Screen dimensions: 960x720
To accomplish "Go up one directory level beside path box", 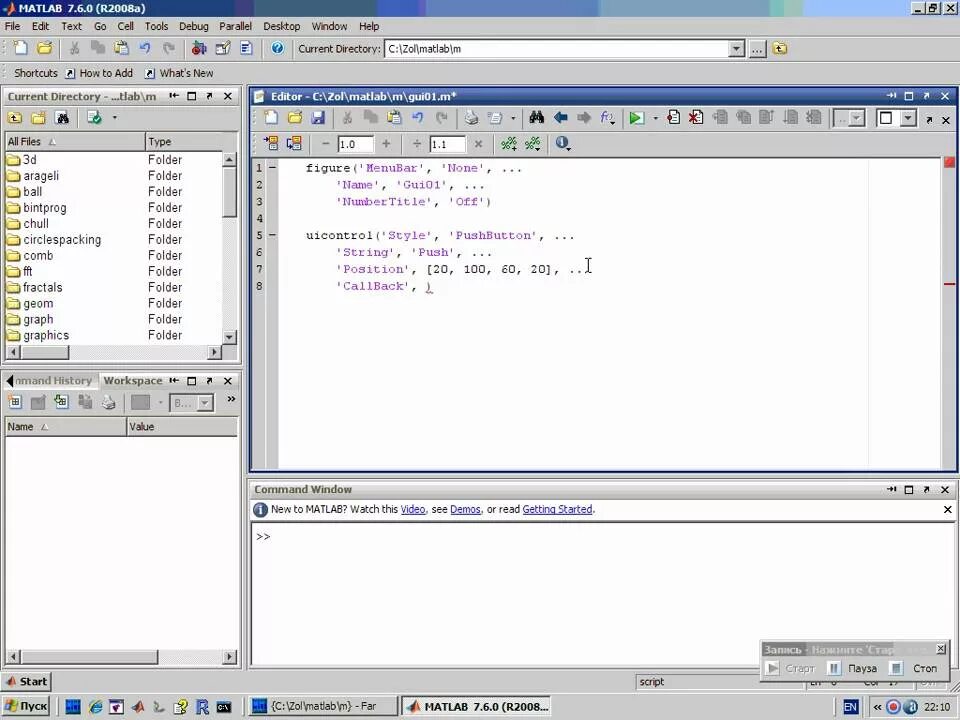I will tap(779, 48).
